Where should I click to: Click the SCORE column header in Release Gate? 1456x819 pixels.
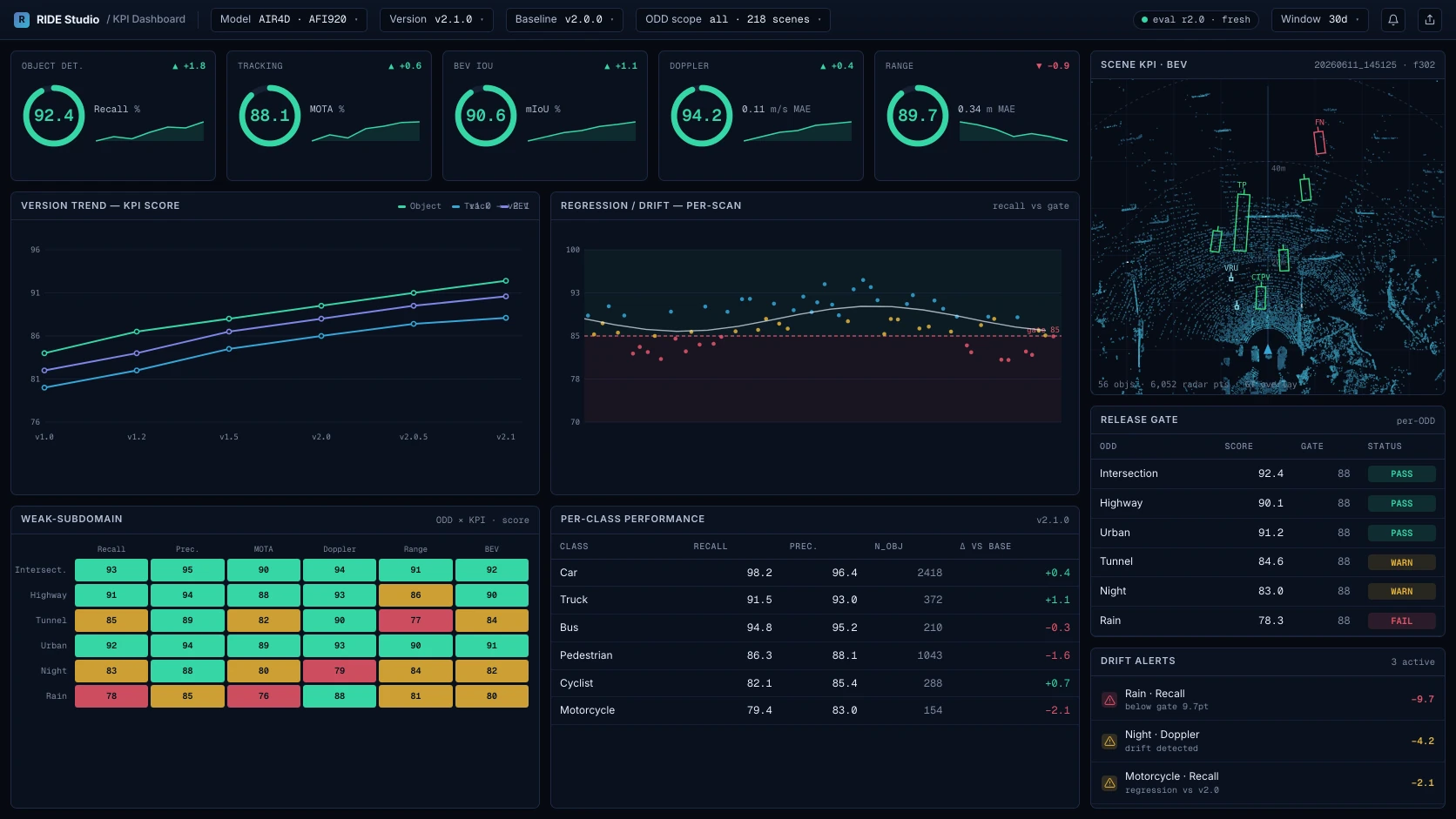1239,446
